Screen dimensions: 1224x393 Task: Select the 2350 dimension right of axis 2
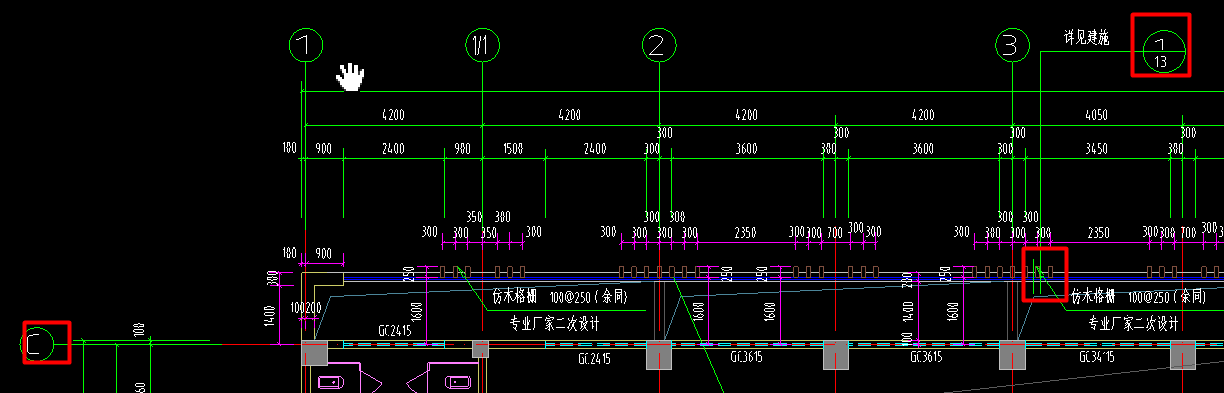[x=745, y=233]
